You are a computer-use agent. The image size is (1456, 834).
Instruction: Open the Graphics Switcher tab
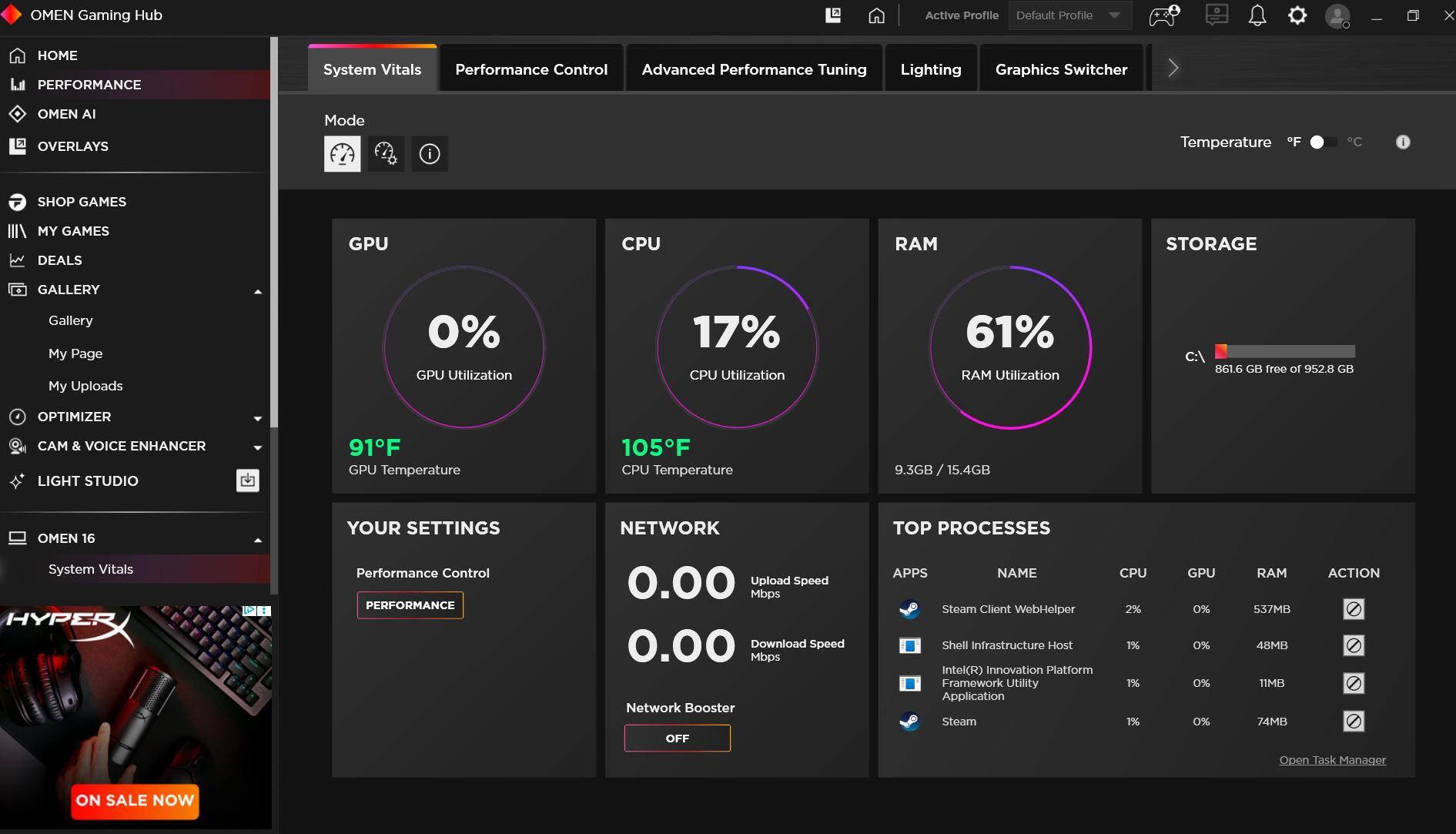click(x=1061, y=69)
